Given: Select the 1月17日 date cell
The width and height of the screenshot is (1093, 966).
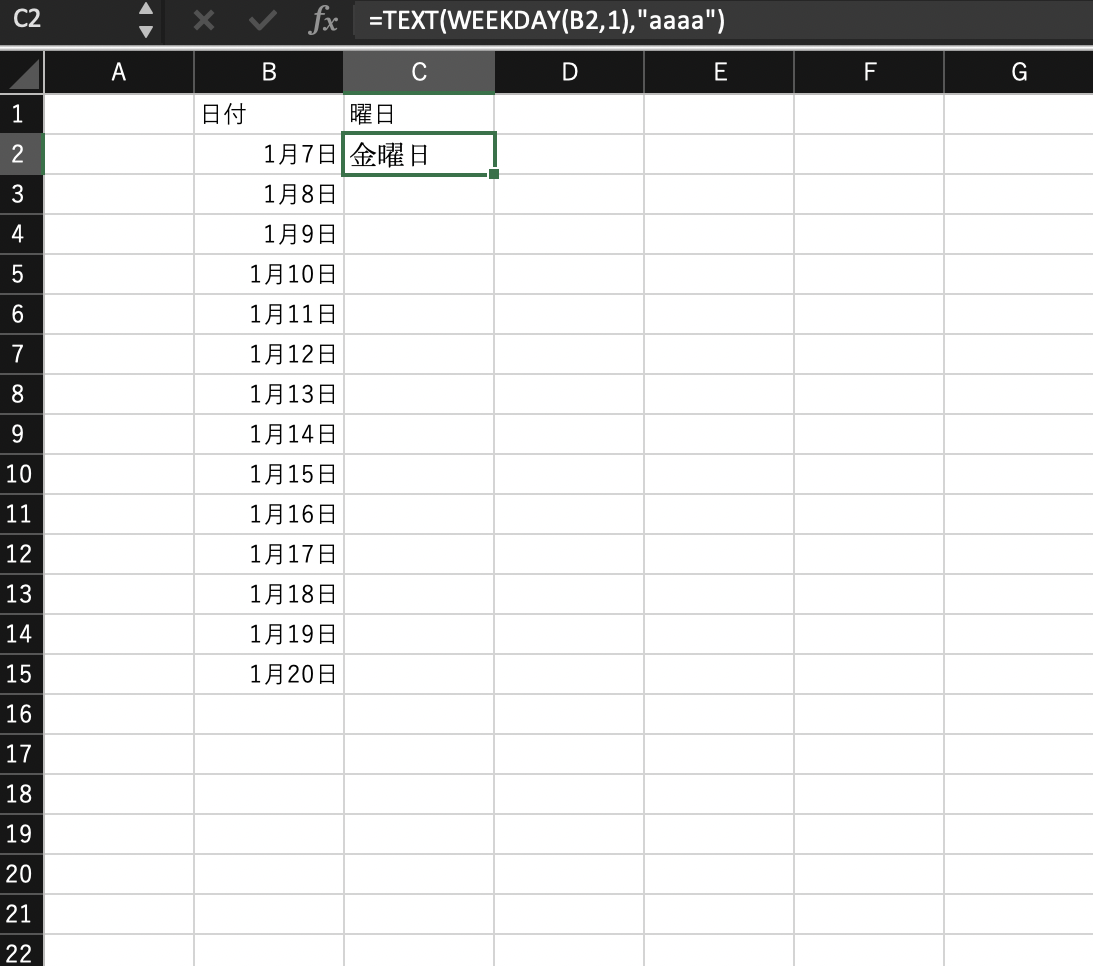Looking at the screenshot, I should (x=268, y=554).
